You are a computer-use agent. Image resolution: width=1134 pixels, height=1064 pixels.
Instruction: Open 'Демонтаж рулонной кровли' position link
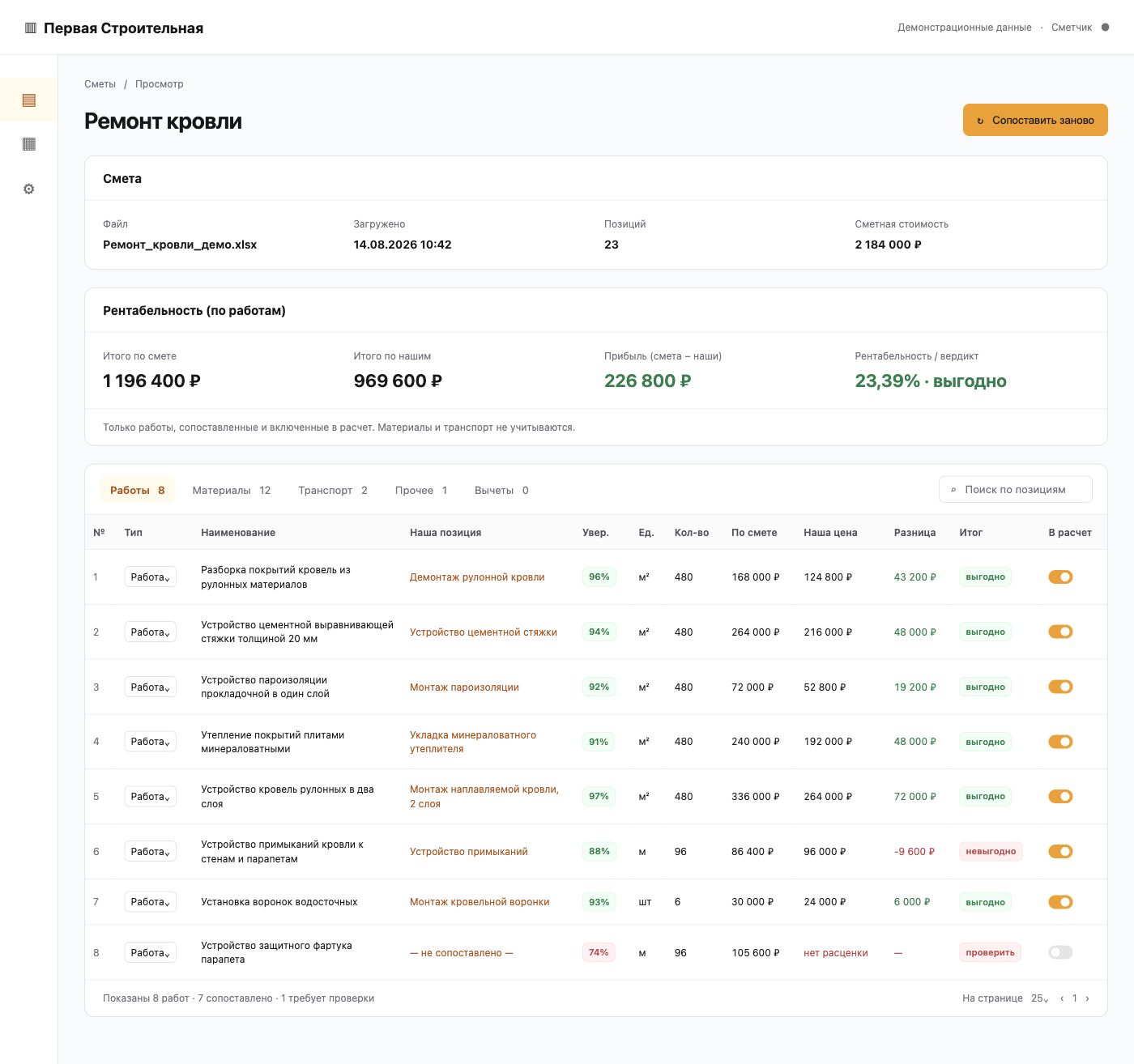[x=477, y=577]
